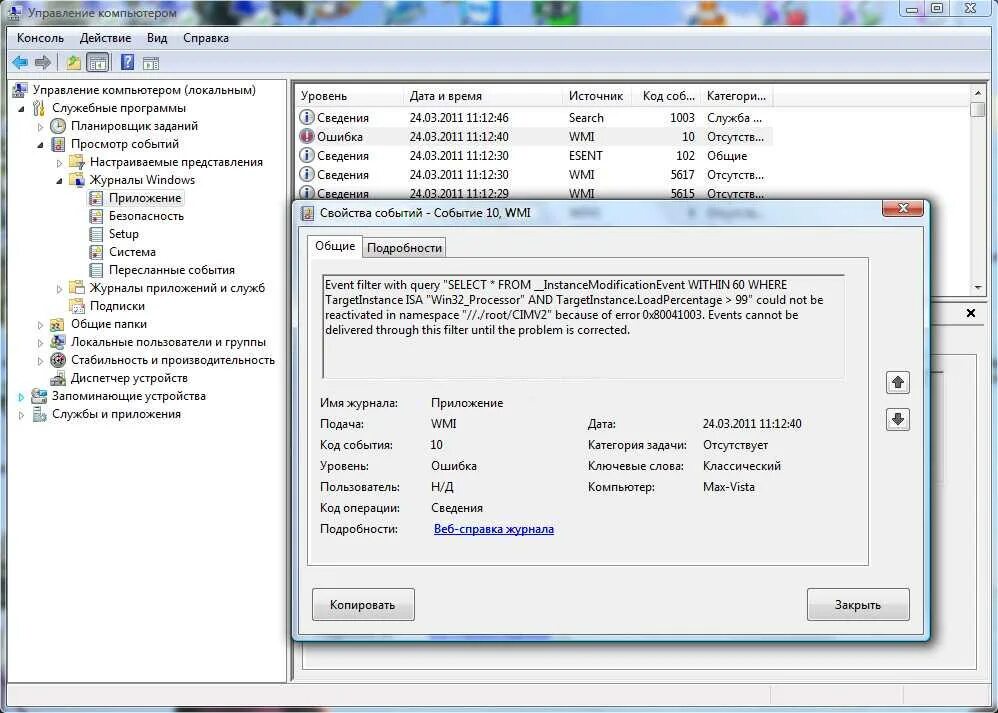Click the Диспетчер устройств icon

click(x=58, y=378)
